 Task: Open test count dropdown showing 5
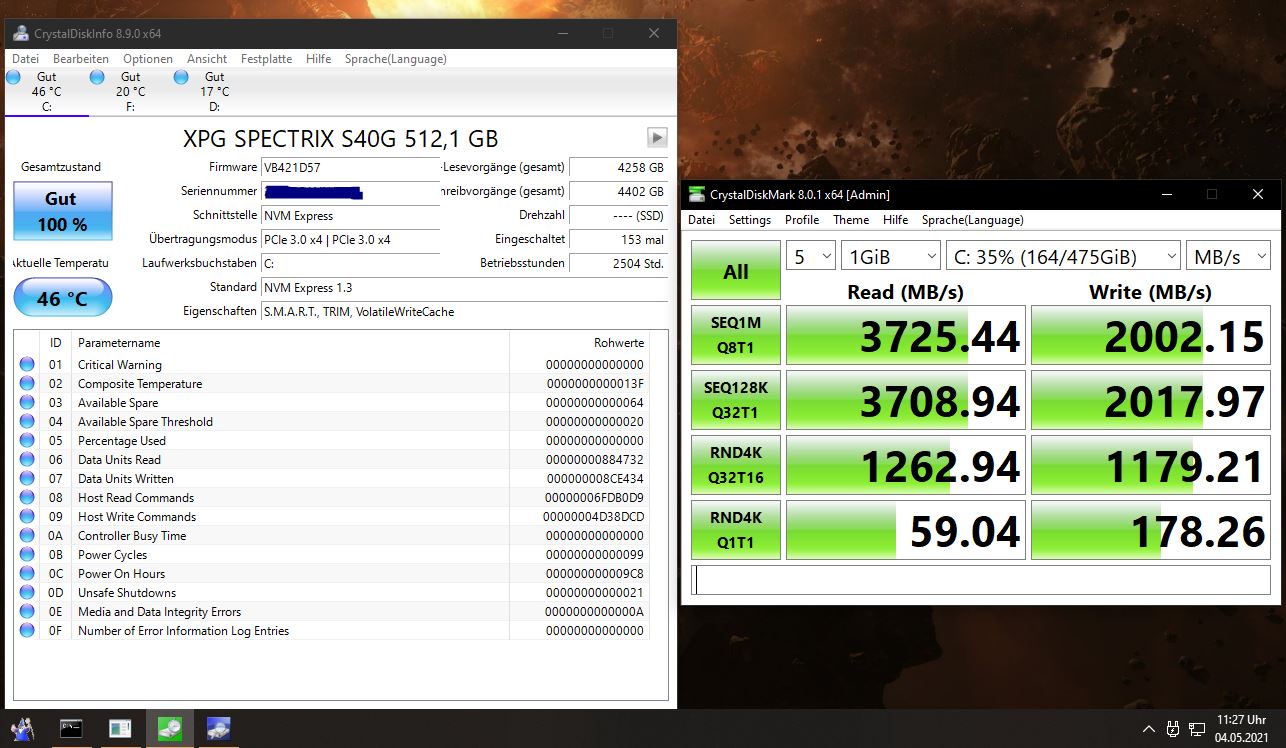811,256
